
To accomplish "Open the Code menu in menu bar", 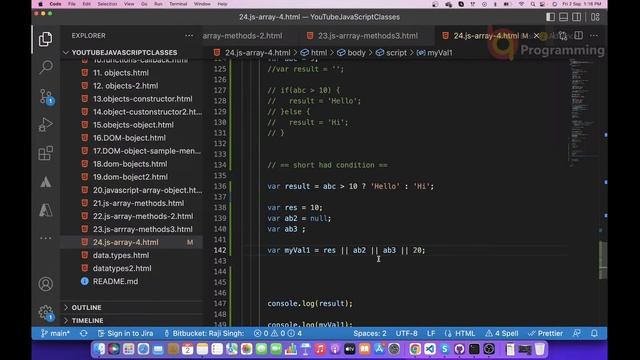I will point(55,4).
